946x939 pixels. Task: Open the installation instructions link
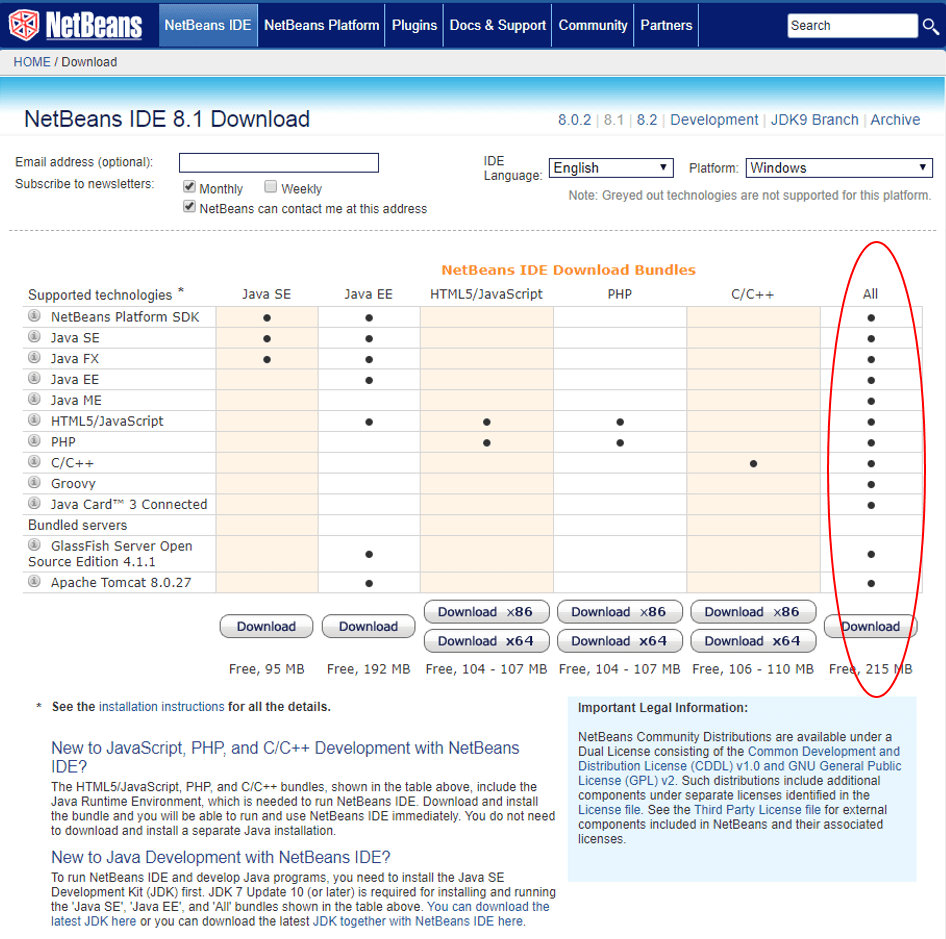[x=161, y=707]
